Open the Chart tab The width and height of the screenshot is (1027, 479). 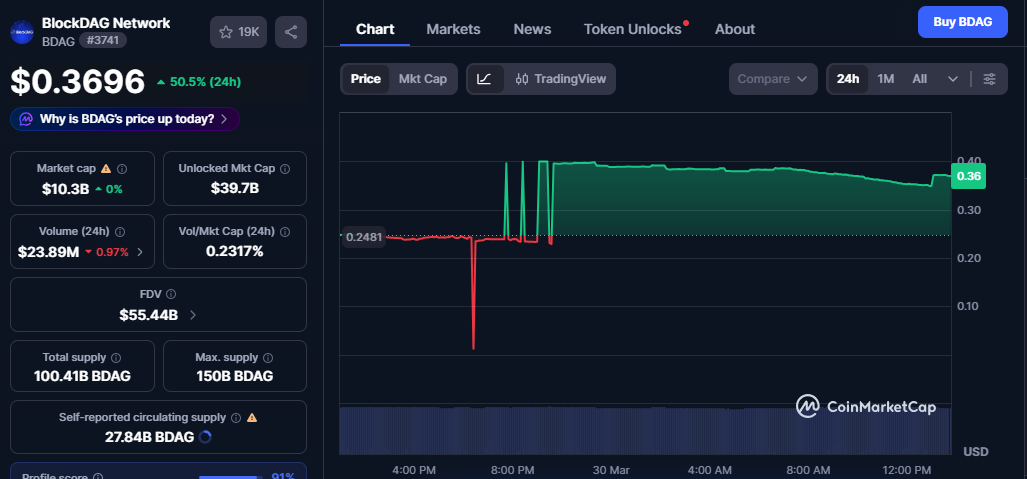[375, 29]
